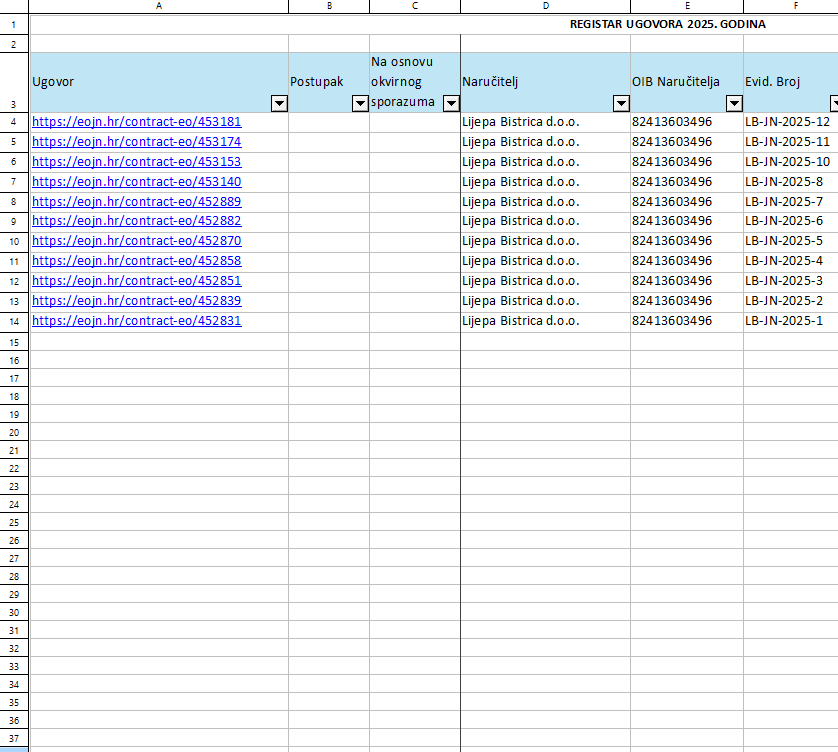The image size is (838, 752).
Task: Select Lijepa Bistrica d.o.o. in row 9
Action: 546,221
